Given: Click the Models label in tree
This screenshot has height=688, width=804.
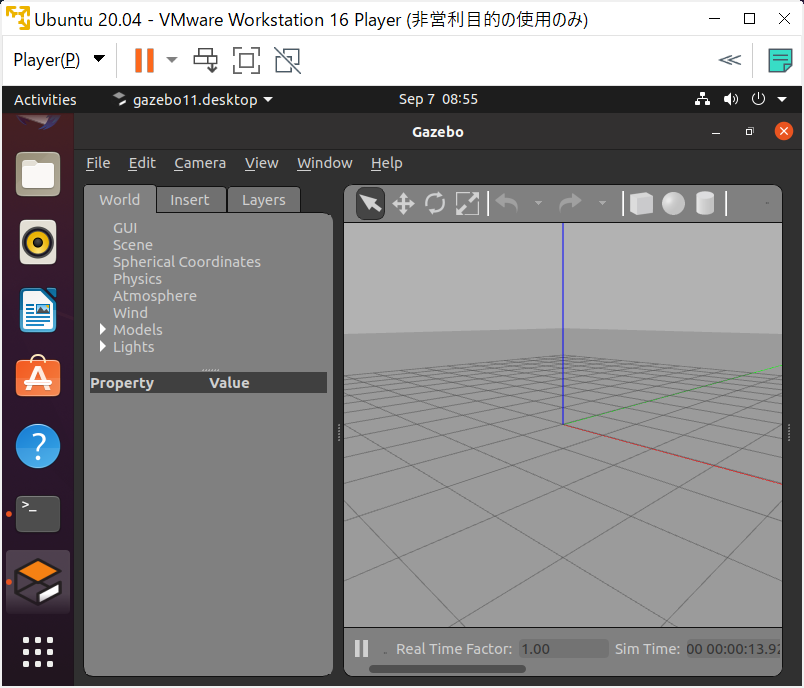Looking at the screenshot, I should [x=138, y=330].
